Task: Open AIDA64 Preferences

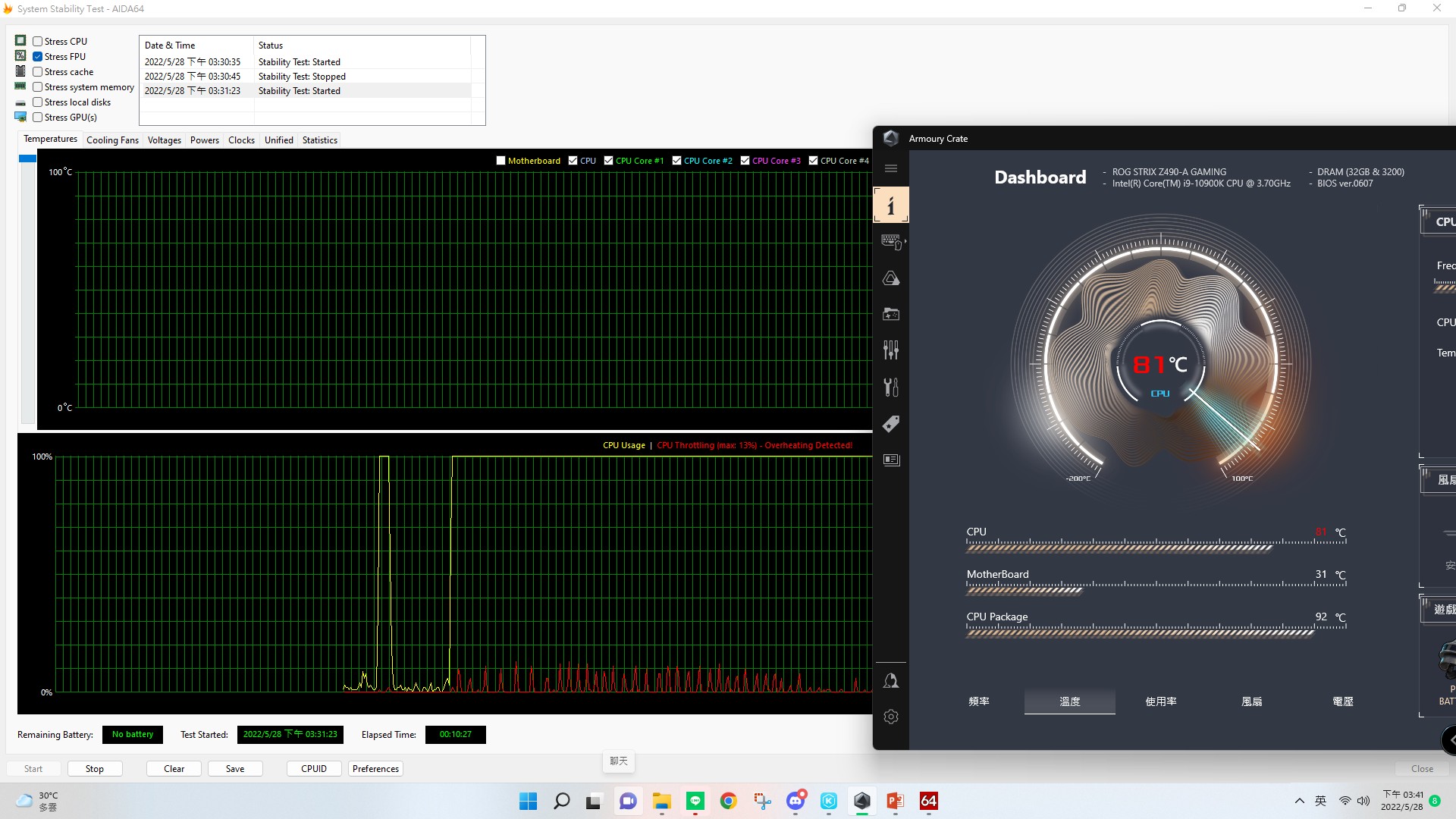Action: click(375, 769)
